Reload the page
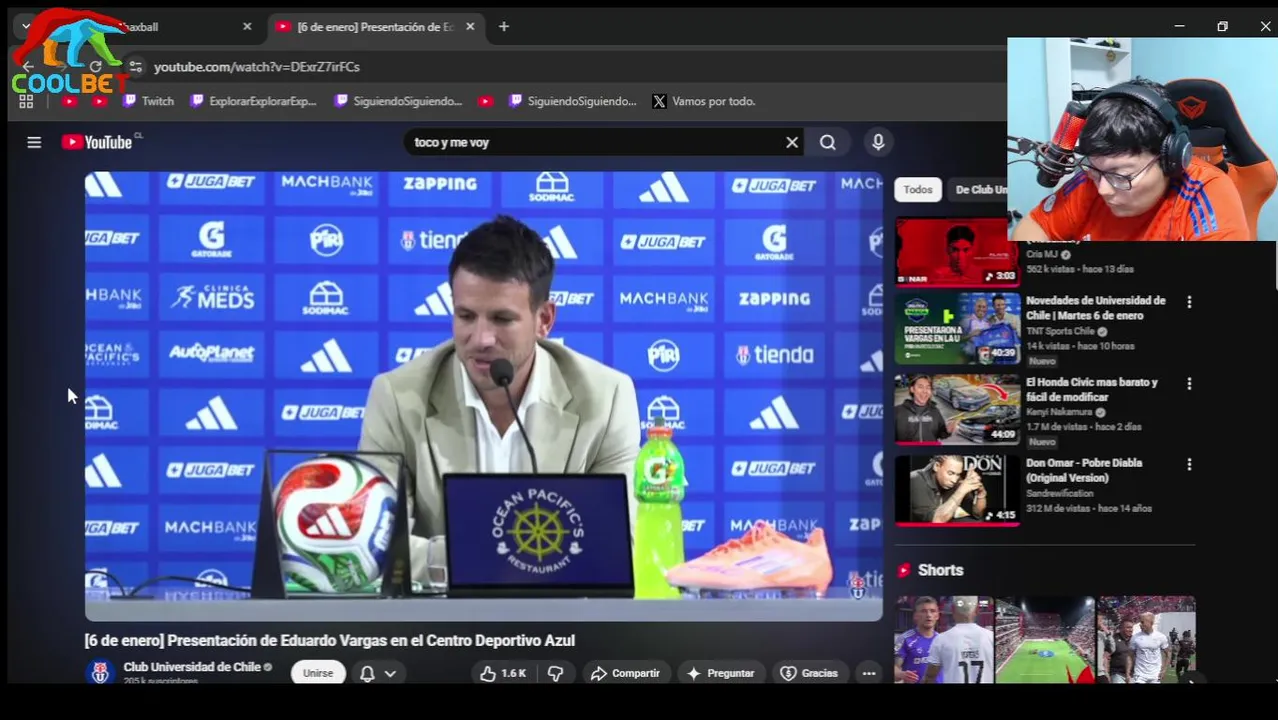1278x720 pixels. point(95,67)
